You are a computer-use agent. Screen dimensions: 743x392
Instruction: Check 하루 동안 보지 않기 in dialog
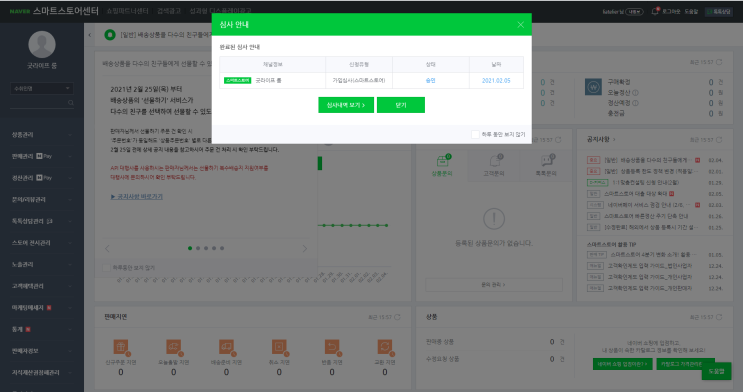(x=475, y=135)
